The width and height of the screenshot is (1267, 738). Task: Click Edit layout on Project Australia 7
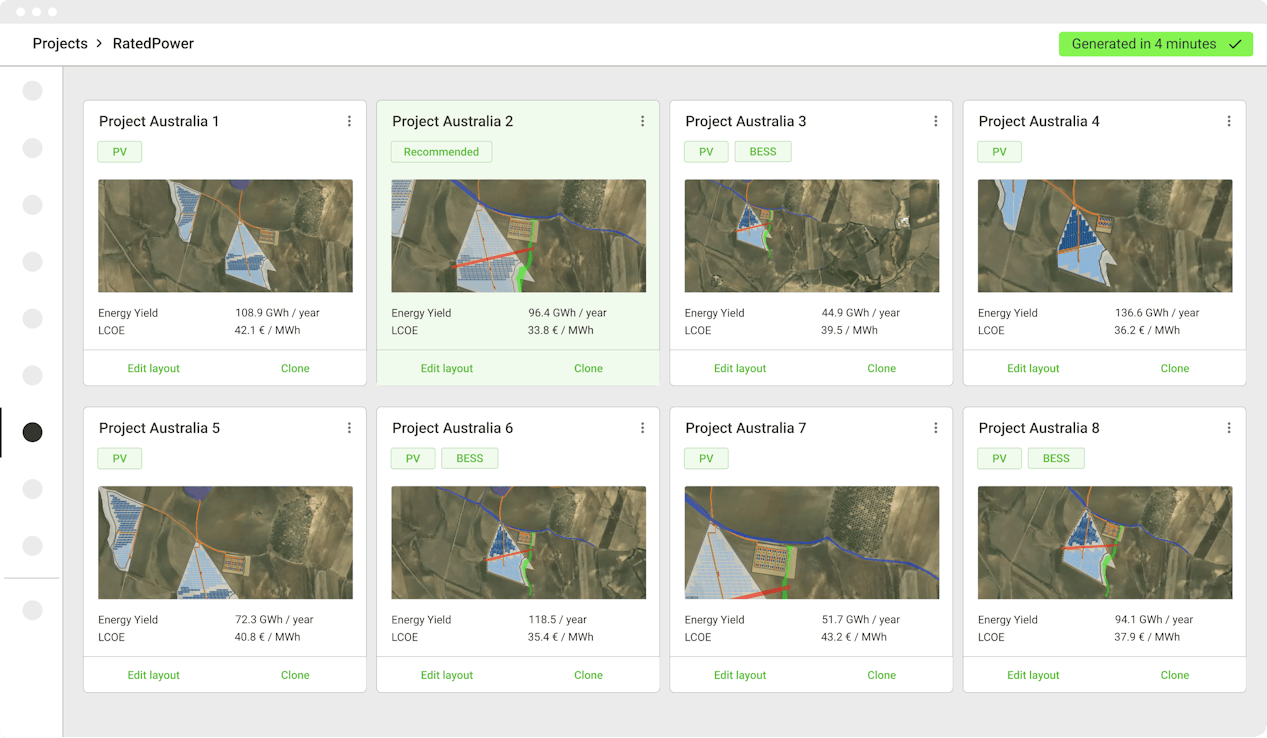coord(740,675)
